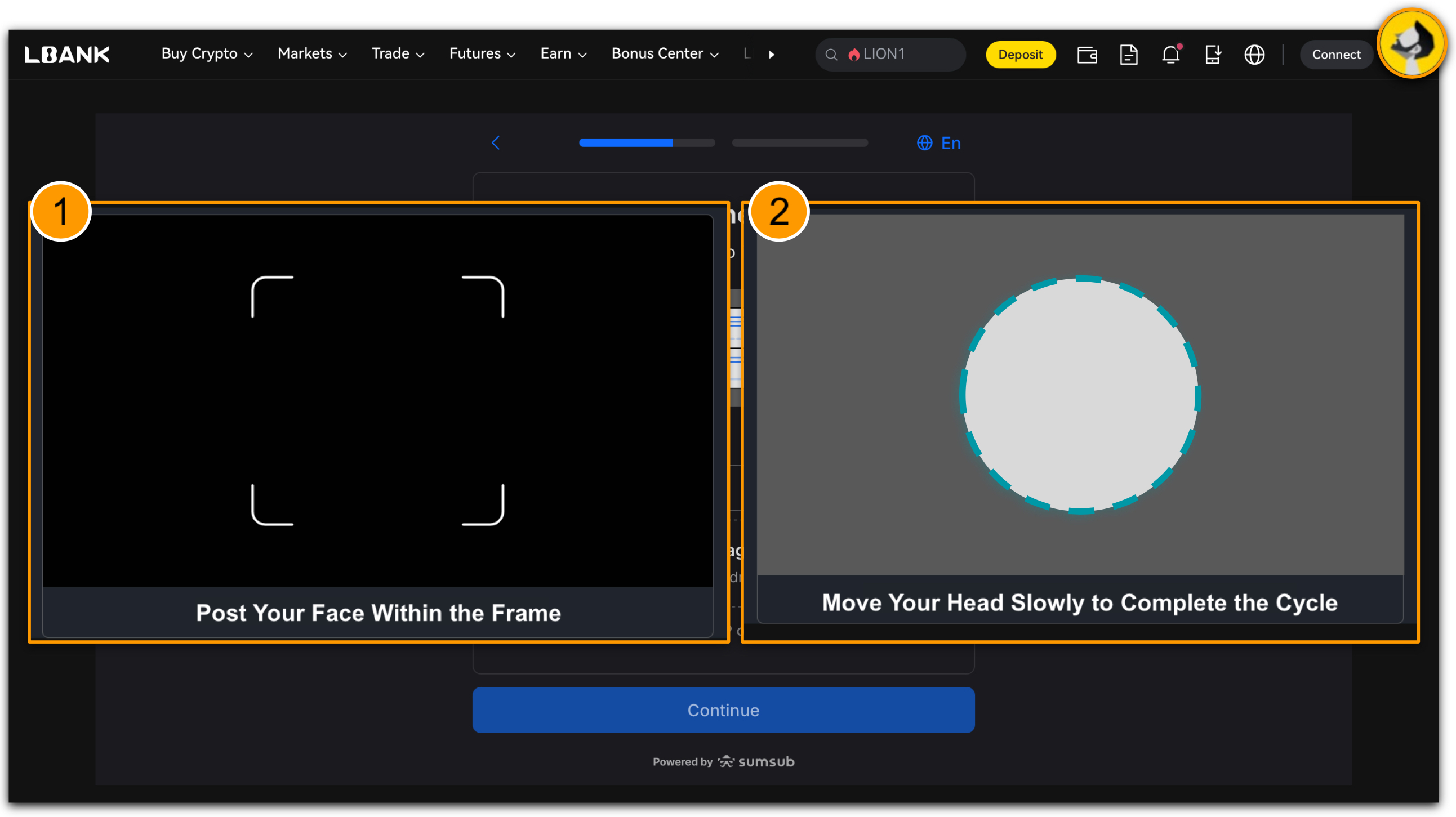
Task: Click the app download phone icon
Action: (x=1212, y=54)
